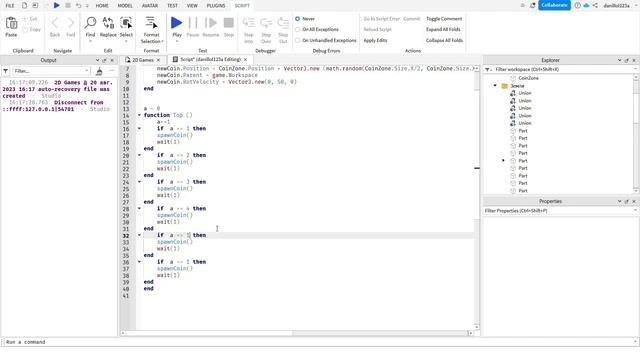Open the Replace tool in Edit group
This screenshot has height=360, width=640.
click(x=108, y=23)
